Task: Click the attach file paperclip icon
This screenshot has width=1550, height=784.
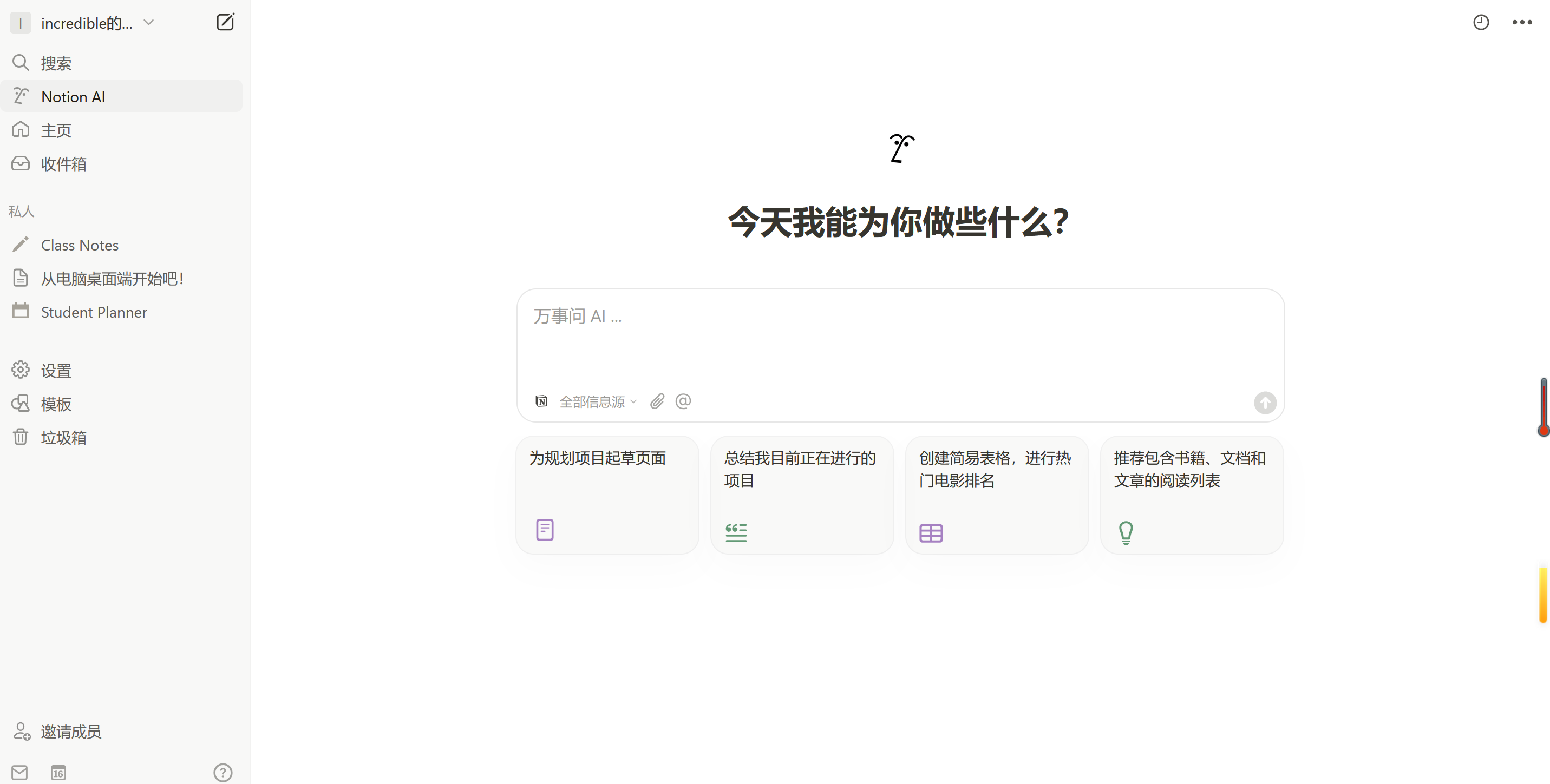Action: click(x=657, y=401)
